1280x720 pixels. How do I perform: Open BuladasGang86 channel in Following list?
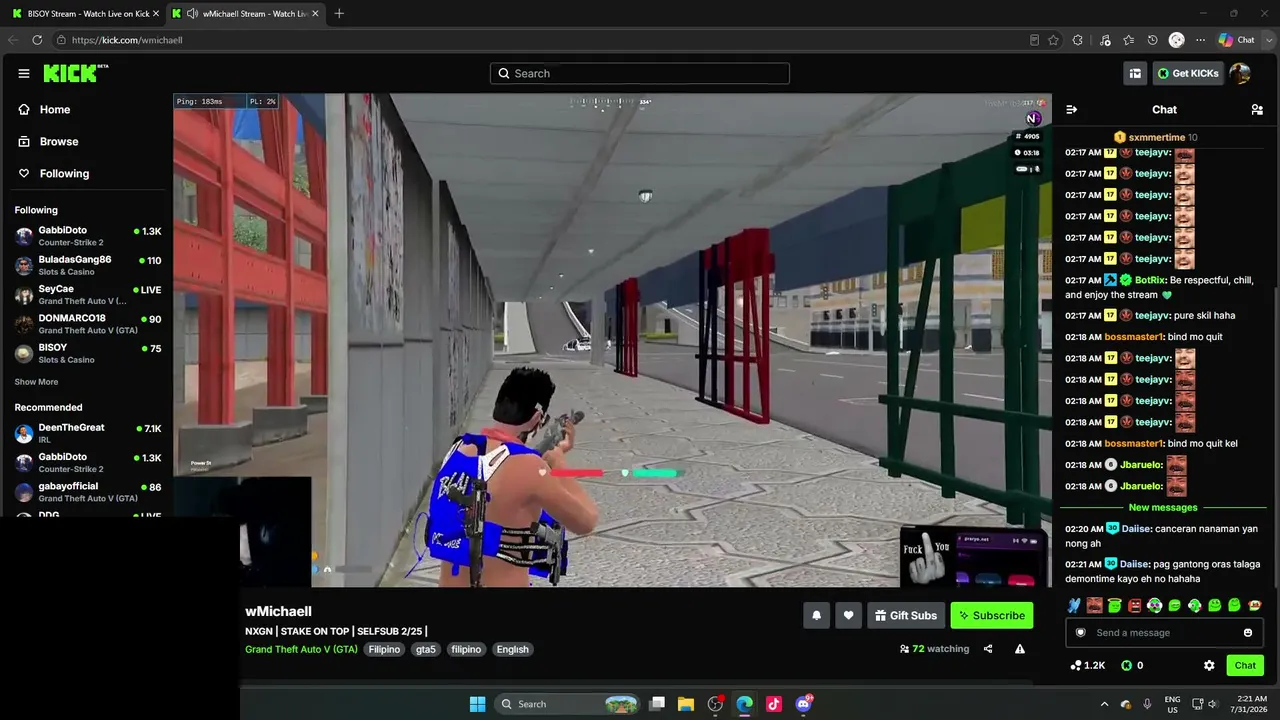[88, 265]
